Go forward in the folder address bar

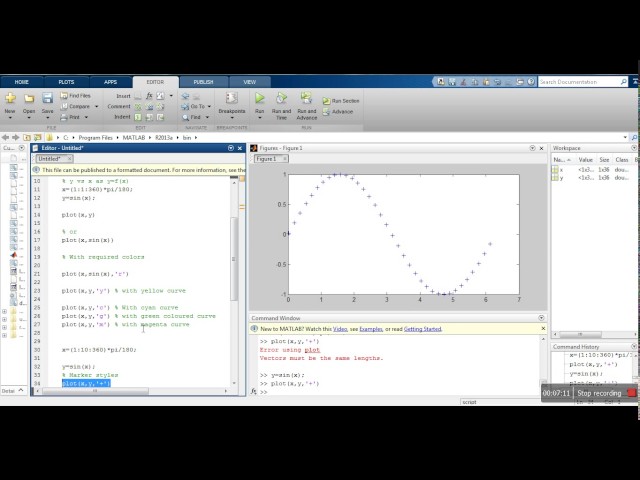tap(16, 138)
